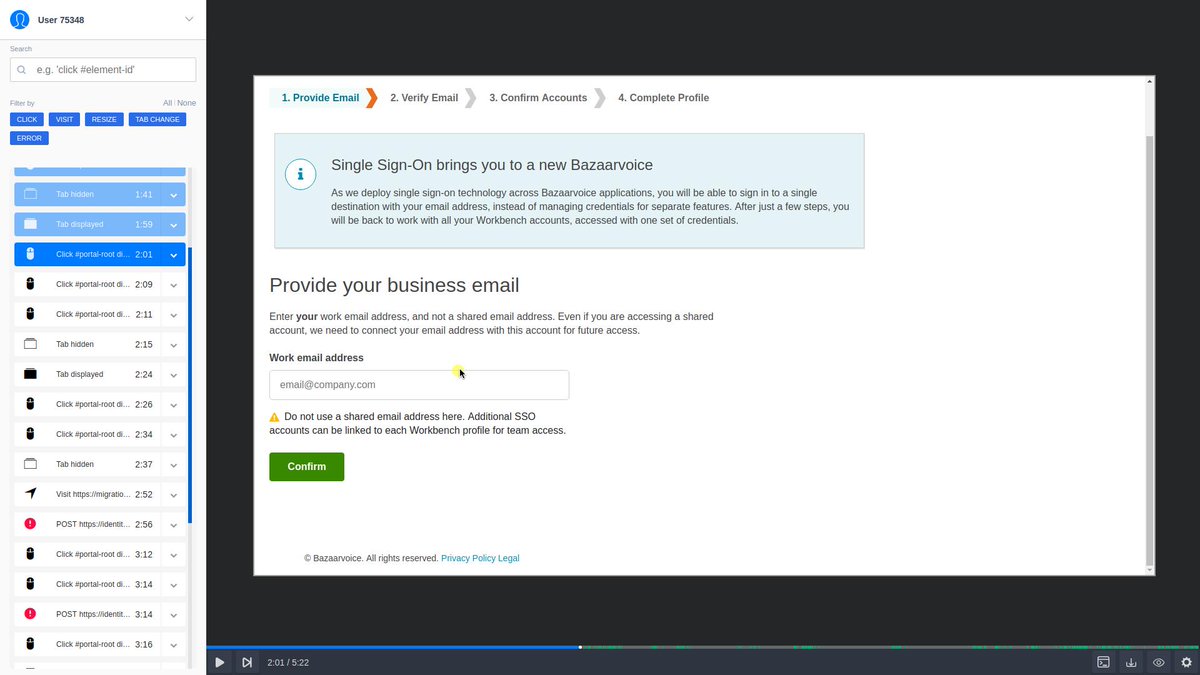Skip to next event button
This screenshot has width=1200, height=675.
(x=246, y=662)
